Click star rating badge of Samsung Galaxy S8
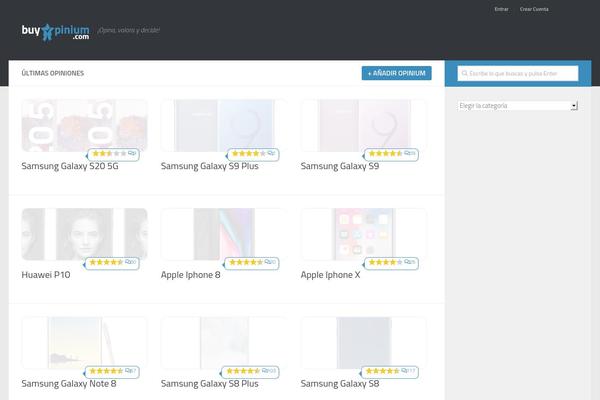Viewport: 600px width, 400px height. [390, 372]
